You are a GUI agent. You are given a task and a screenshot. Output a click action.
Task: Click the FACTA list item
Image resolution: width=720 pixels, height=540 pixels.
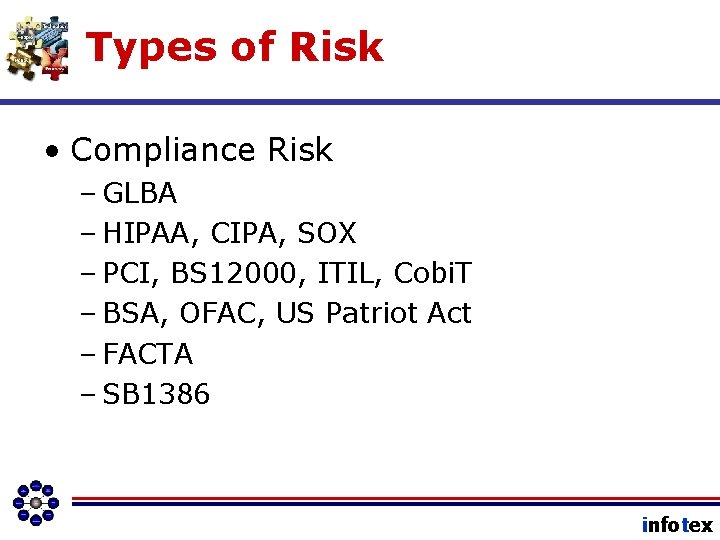click(148, 354)
